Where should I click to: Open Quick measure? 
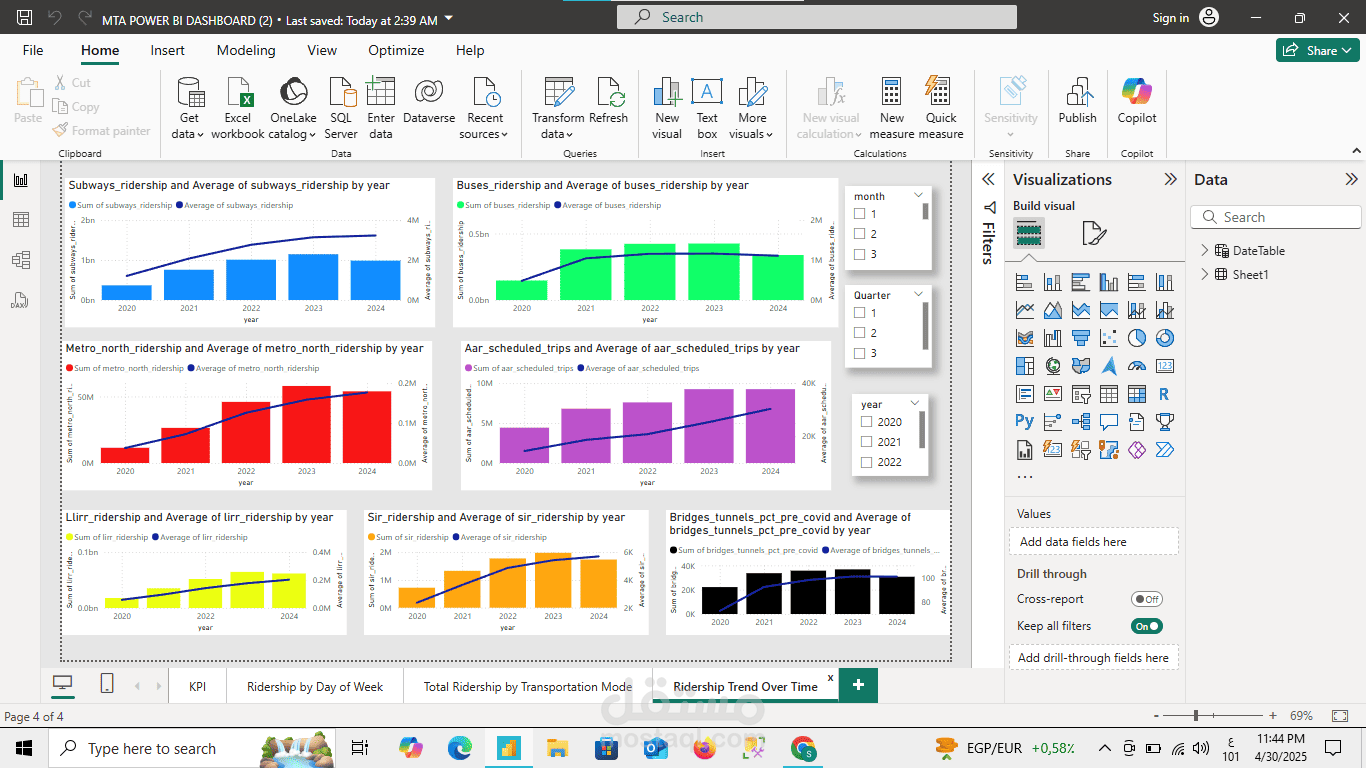[940, 108]
